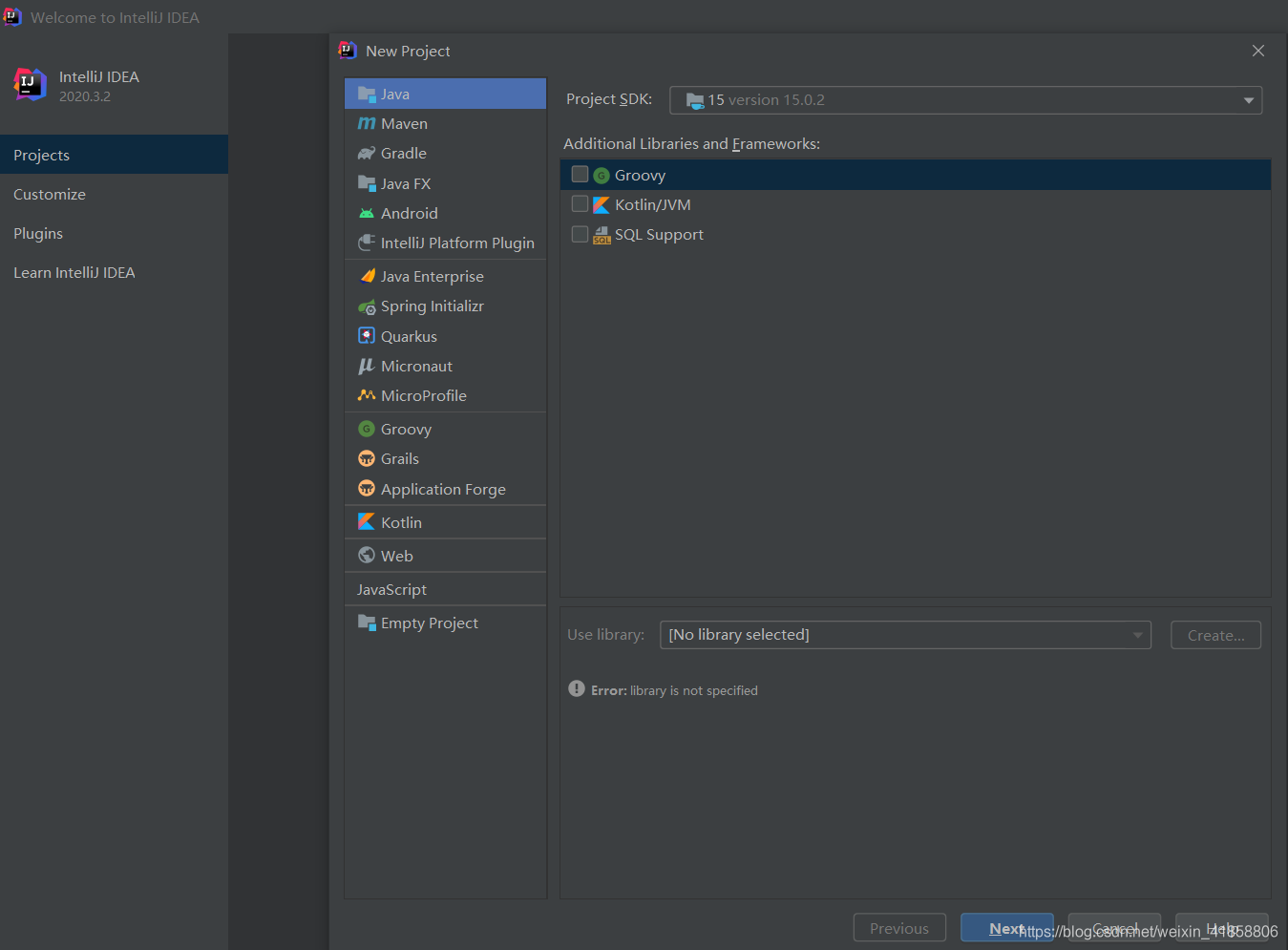Click the Quarkus icon
This screenshot has width=1288, height=950.
pyautogui.click(x=367, y=335)
